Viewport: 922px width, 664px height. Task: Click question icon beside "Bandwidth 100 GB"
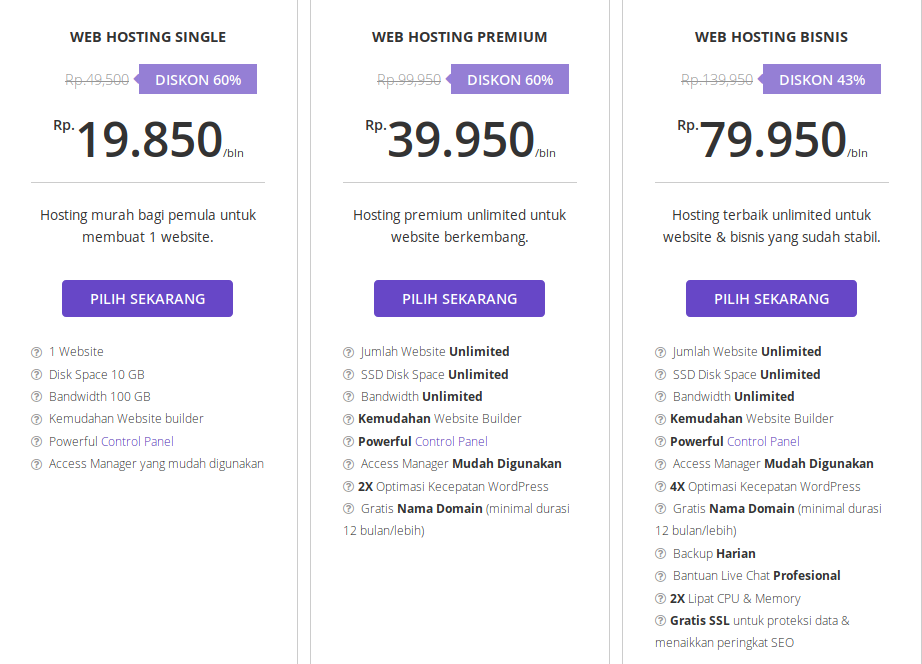36,397
